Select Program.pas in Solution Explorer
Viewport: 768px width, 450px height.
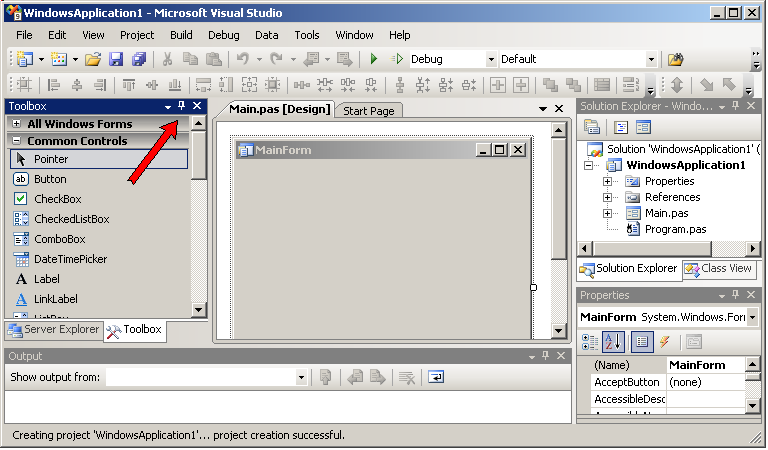coord(675,229)
